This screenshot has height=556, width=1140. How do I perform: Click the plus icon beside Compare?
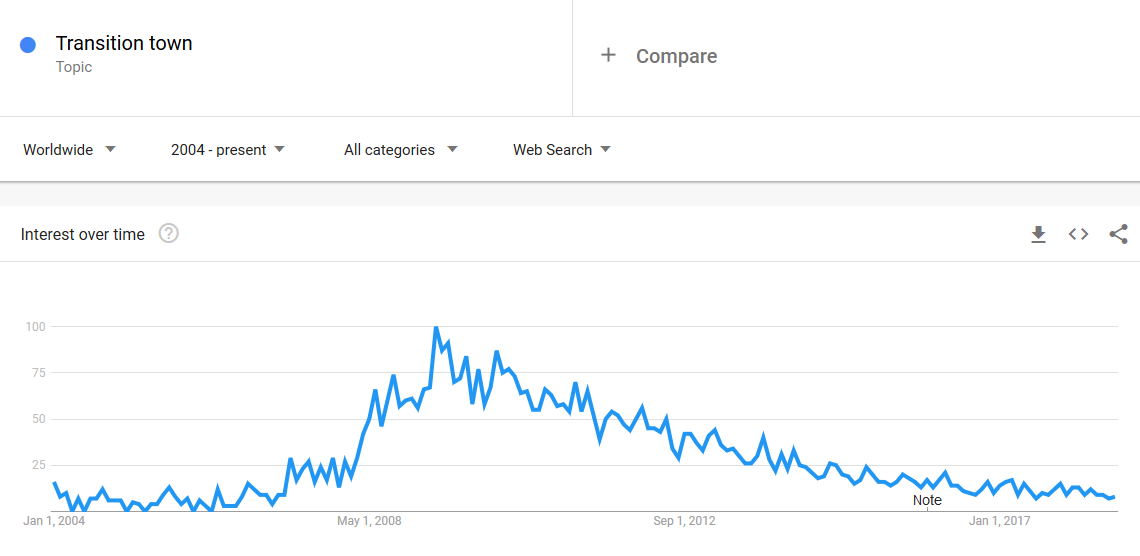(x=609, y=55)
